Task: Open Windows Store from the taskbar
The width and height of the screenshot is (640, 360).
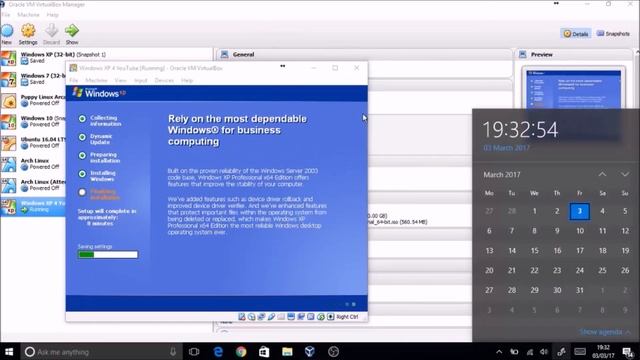Action: [x=264, y=352]
